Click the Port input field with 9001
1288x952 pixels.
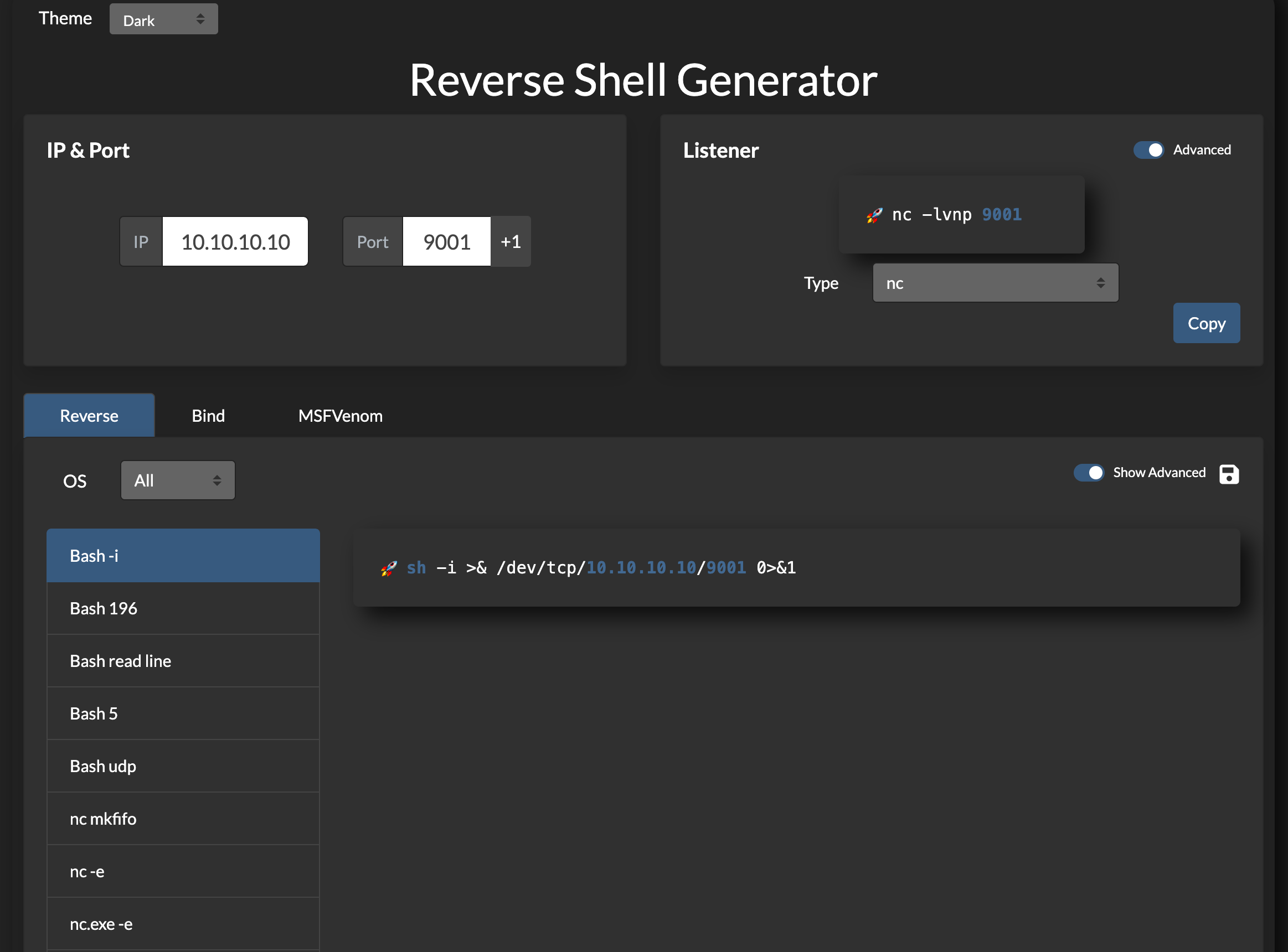coord(447,241)
